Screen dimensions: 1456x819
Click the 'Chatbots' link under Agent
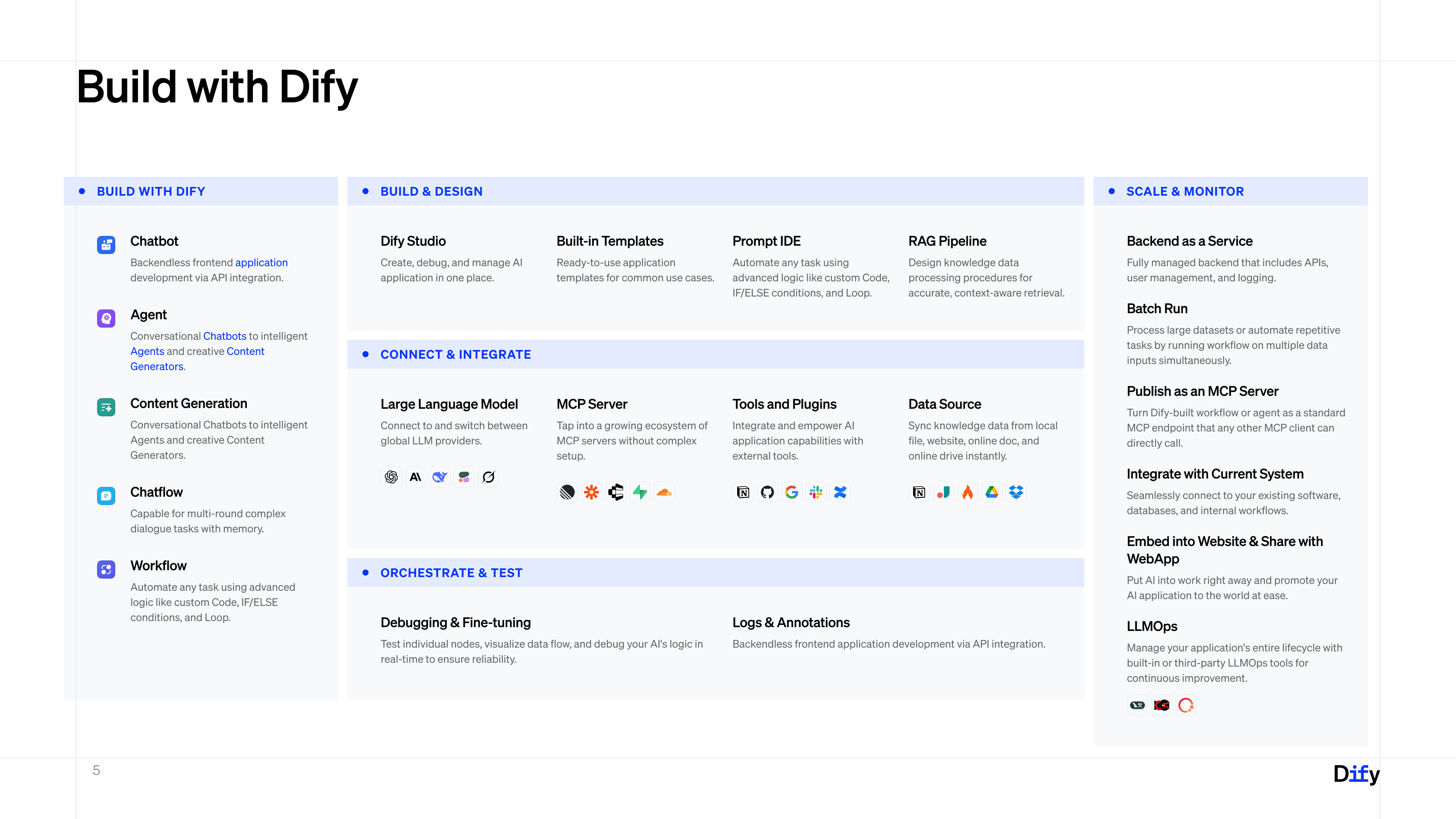point(224,336)
